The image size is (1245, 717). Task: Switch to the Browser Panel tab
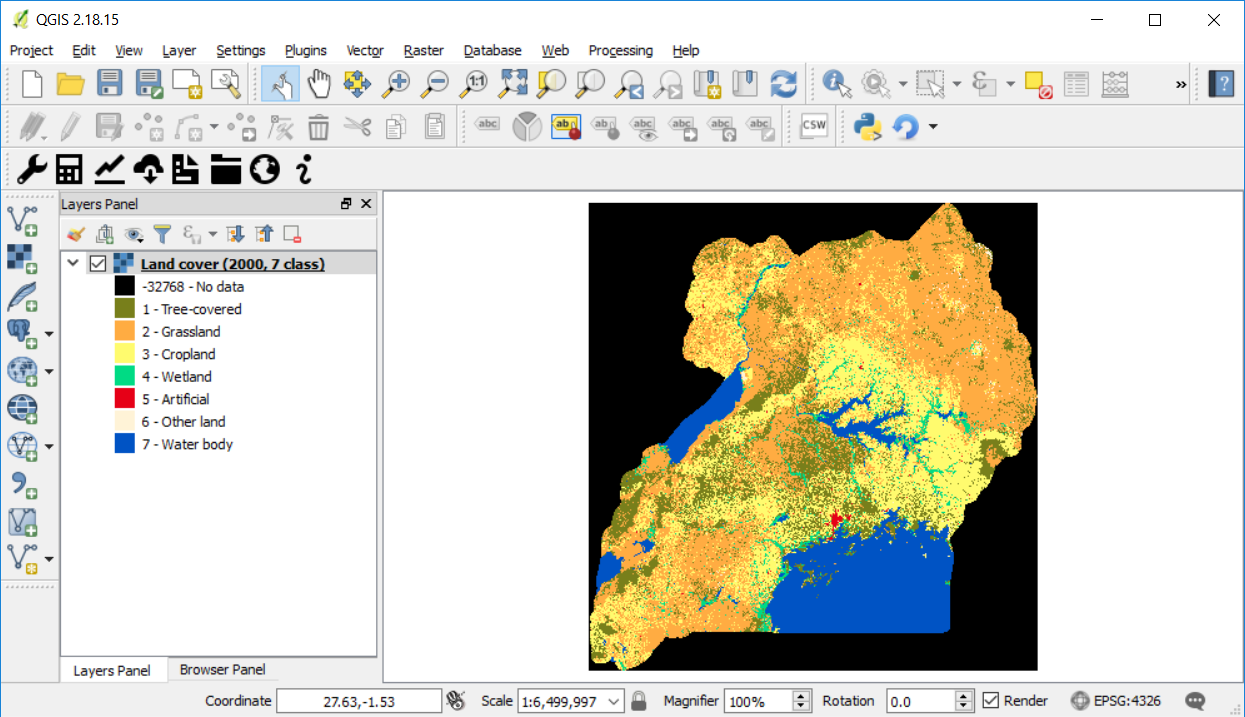tap(222, 670)
